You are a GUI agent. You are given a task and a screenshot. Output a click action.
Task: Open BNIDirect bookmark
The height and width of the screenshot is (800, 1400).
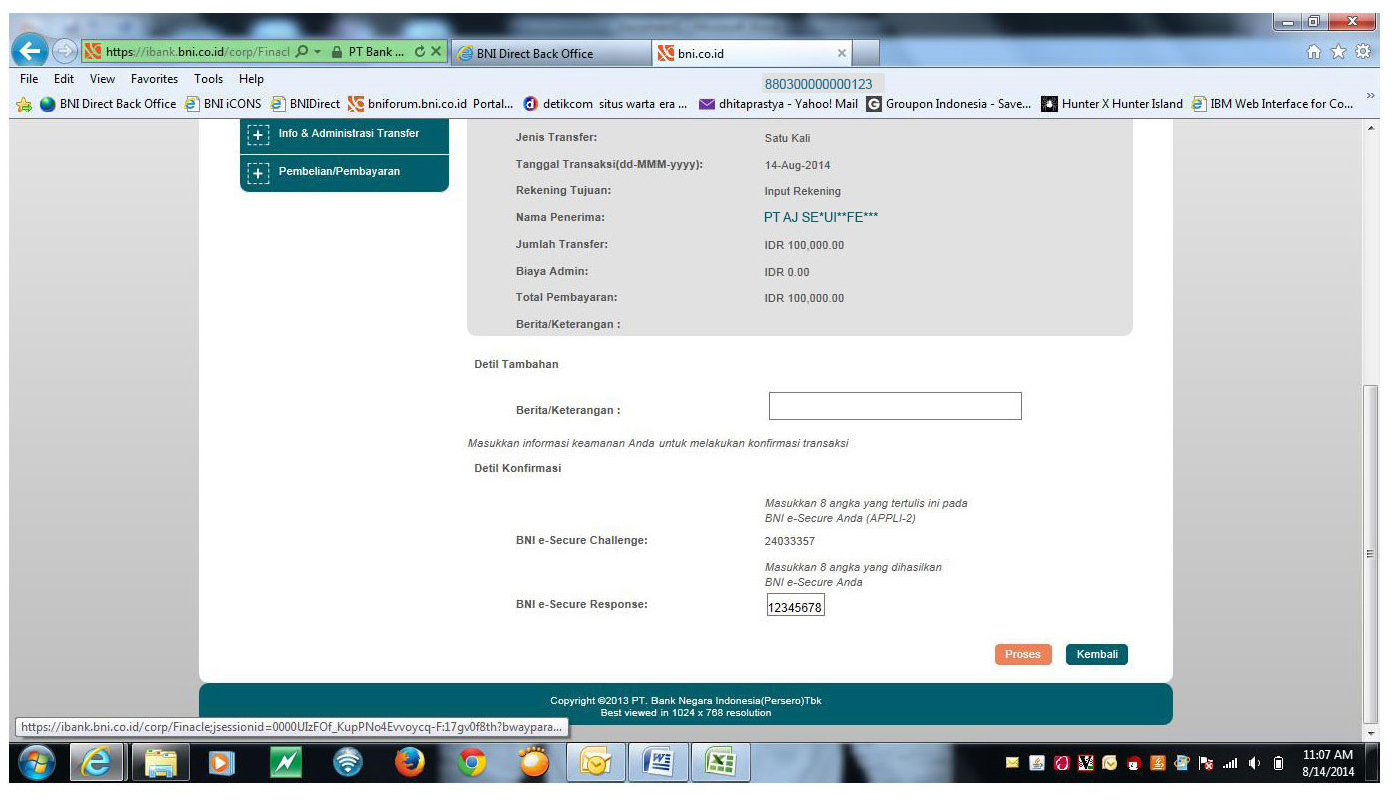(x=306, y=104)
